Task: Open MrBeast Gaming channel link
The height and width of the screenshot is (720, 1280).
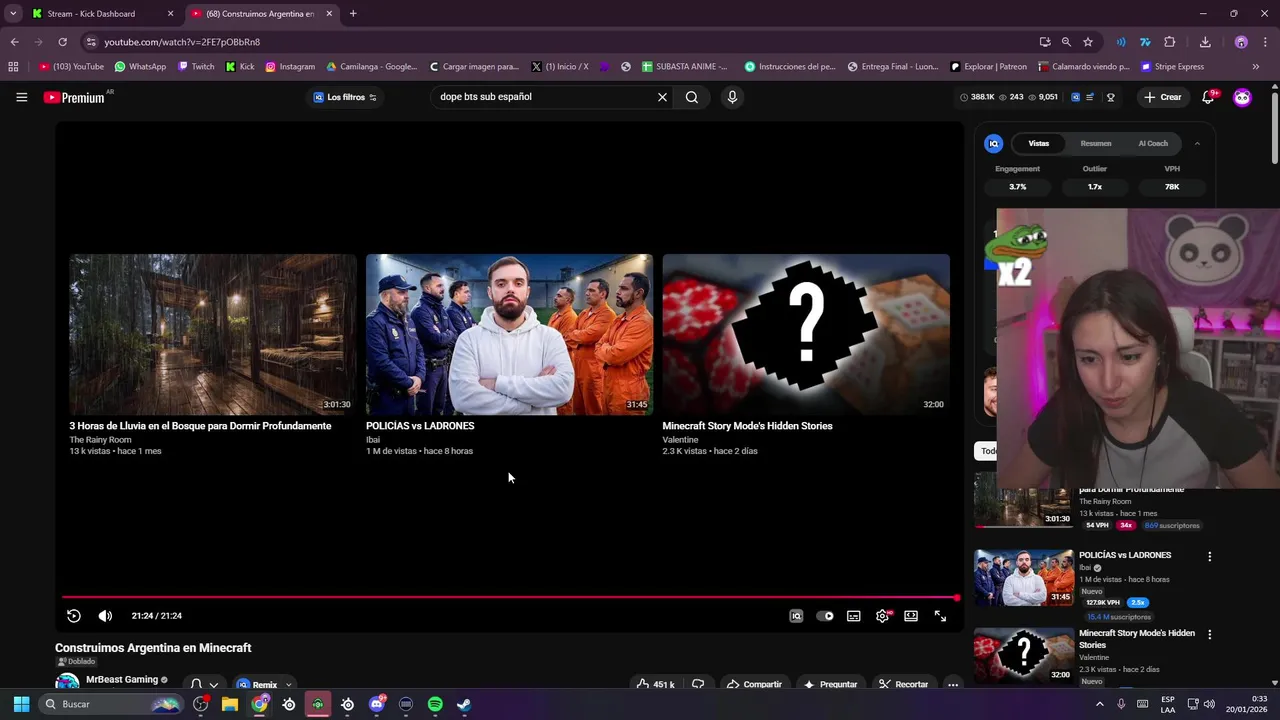Action: (122, 680)
